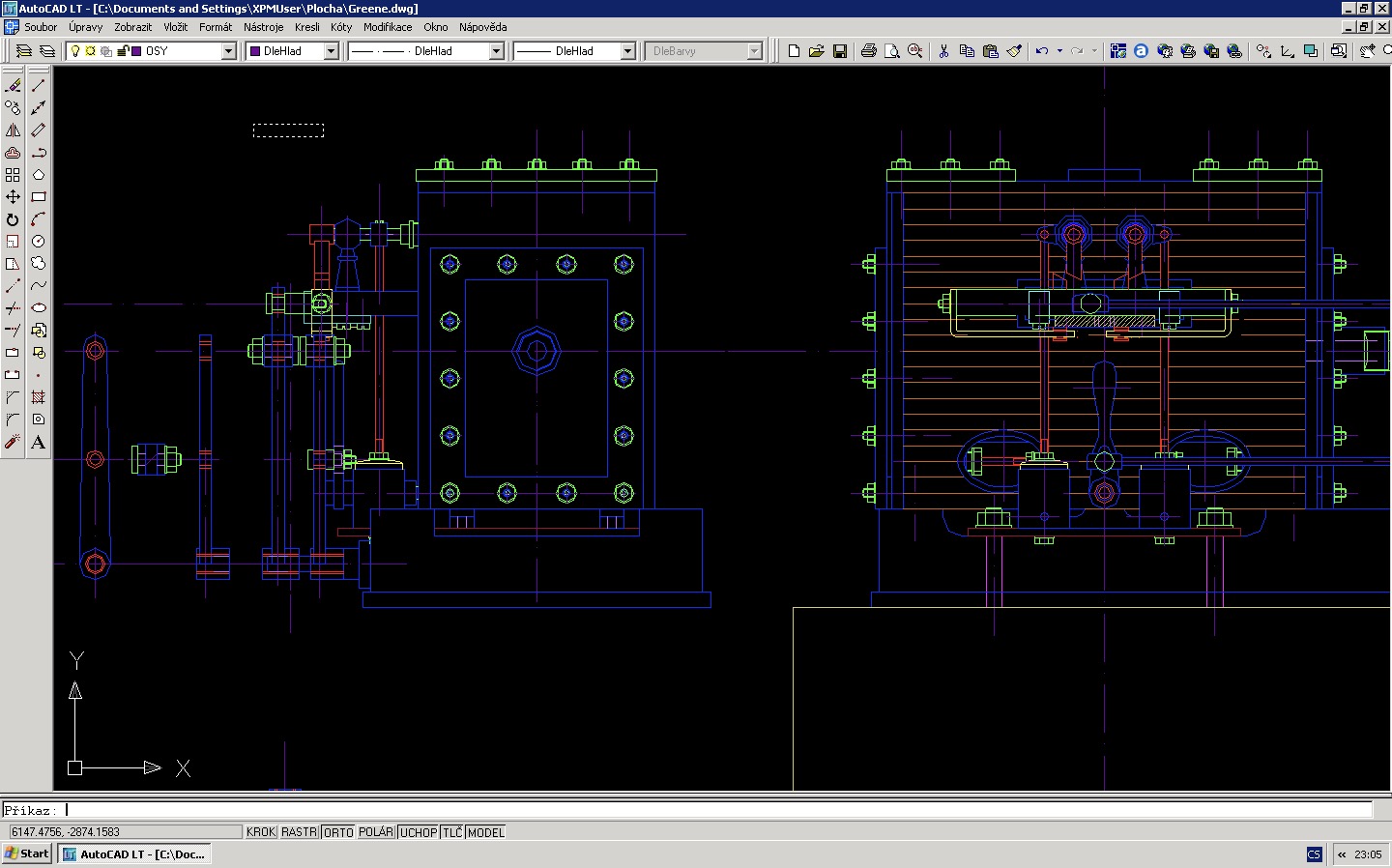Viewport: 1392px width, 868px height.
Task: Select the Erase tool in Modify toolbar
Action: tap(13, 86)
